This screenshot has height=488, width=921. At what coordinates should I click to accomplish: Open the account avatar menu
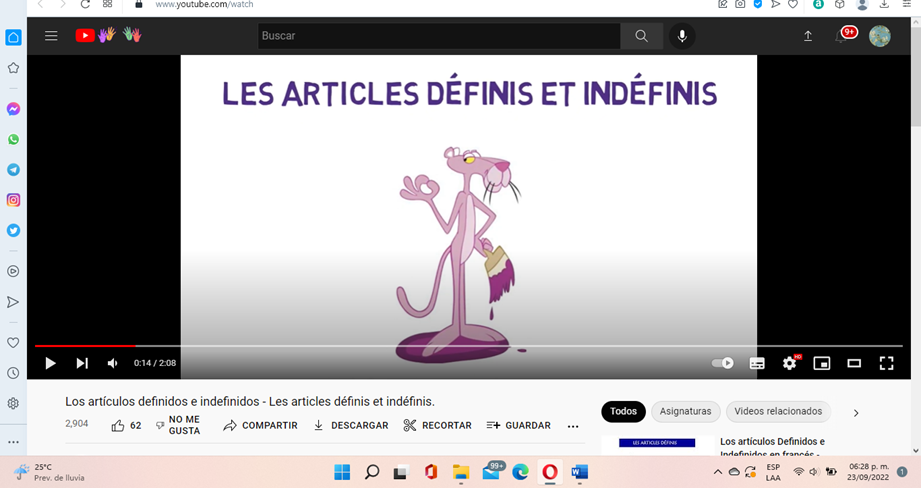click(x=879, y=36)
